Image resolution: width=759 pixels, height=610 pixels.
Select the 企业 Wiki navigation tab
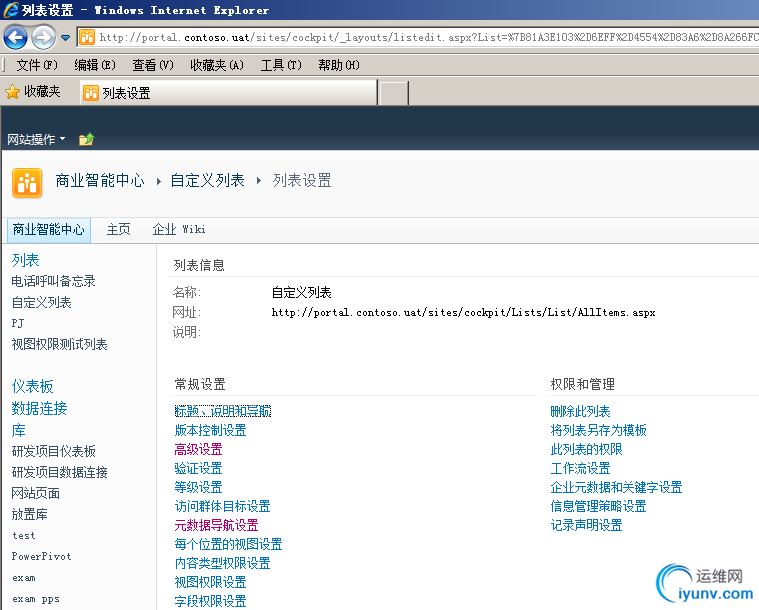pyautogui.click(x=179, y=229)
